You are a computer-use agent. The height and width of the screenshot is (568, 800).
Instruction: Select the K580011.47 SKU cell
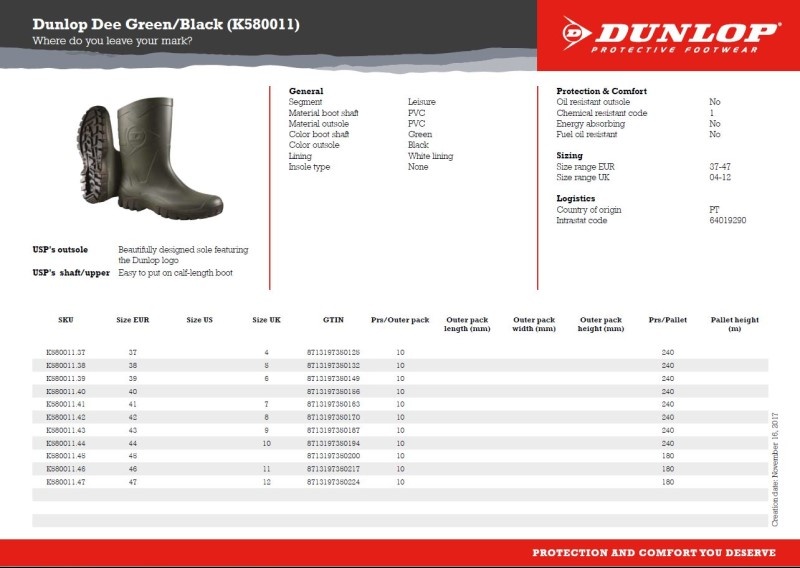click(x=66, y=481)
